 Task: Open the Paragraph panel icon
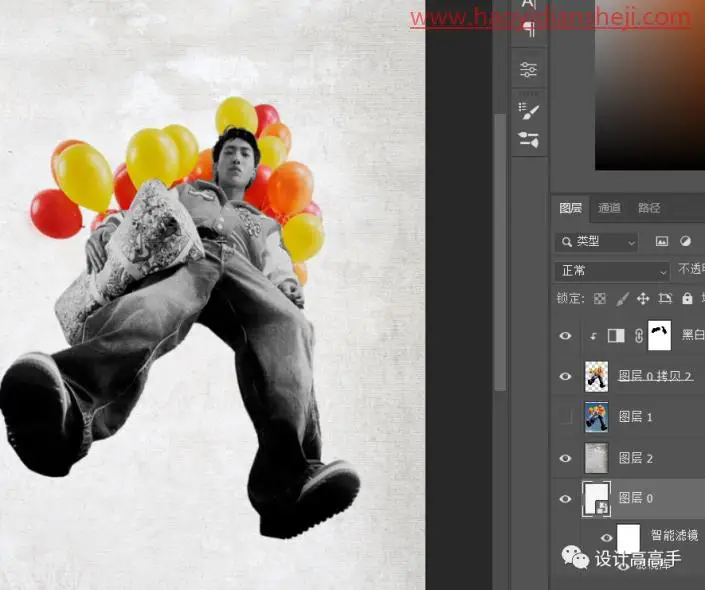pos(529,30)
